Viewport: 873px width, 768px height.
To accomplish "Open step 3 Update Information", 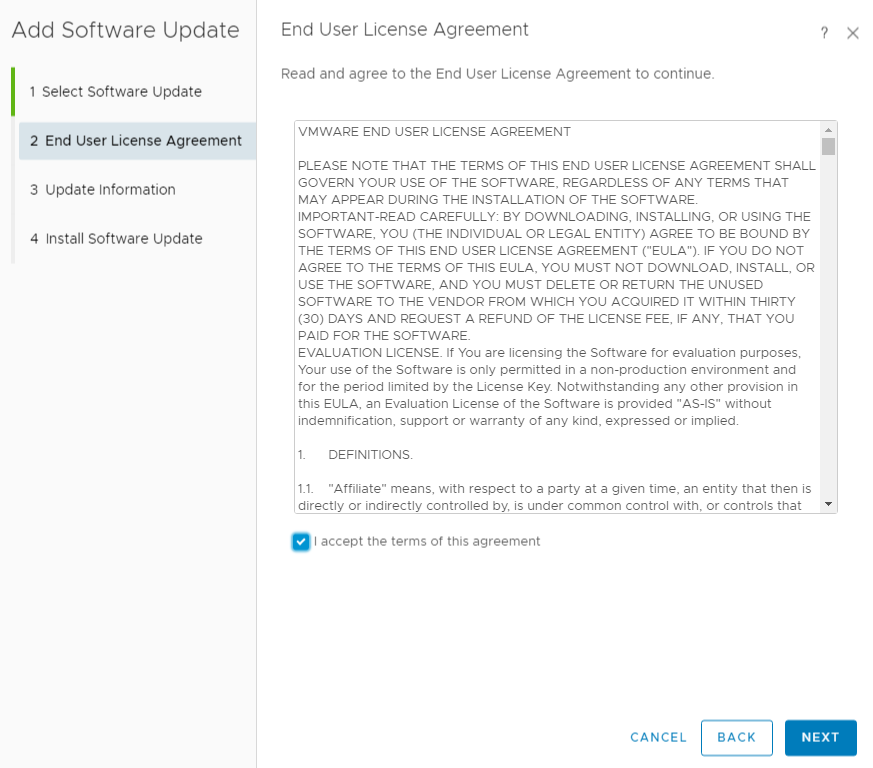I will coord(103,190).
